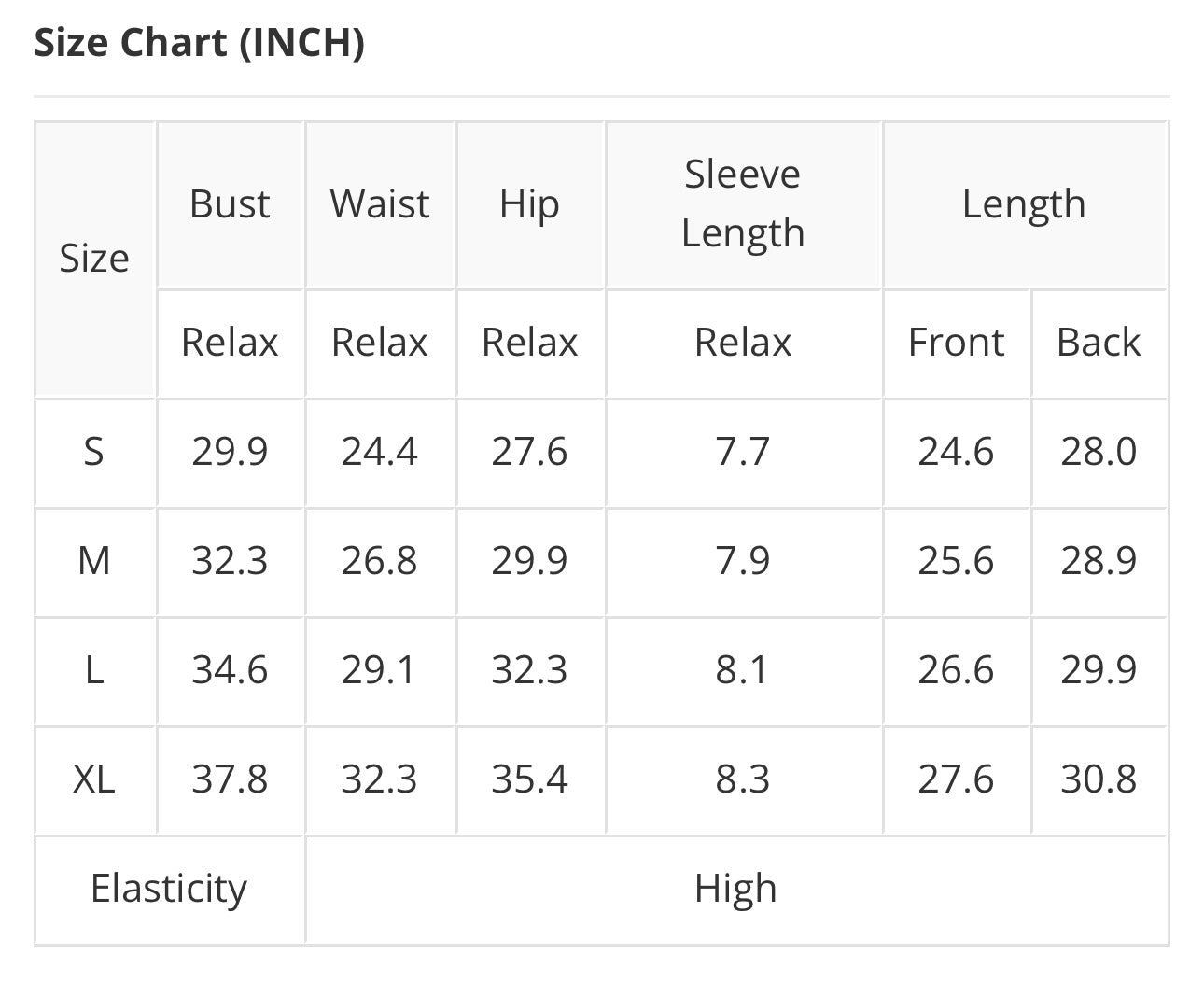
Task: Click the Size Chart (INCH) heading
Action: coord(199,43)
